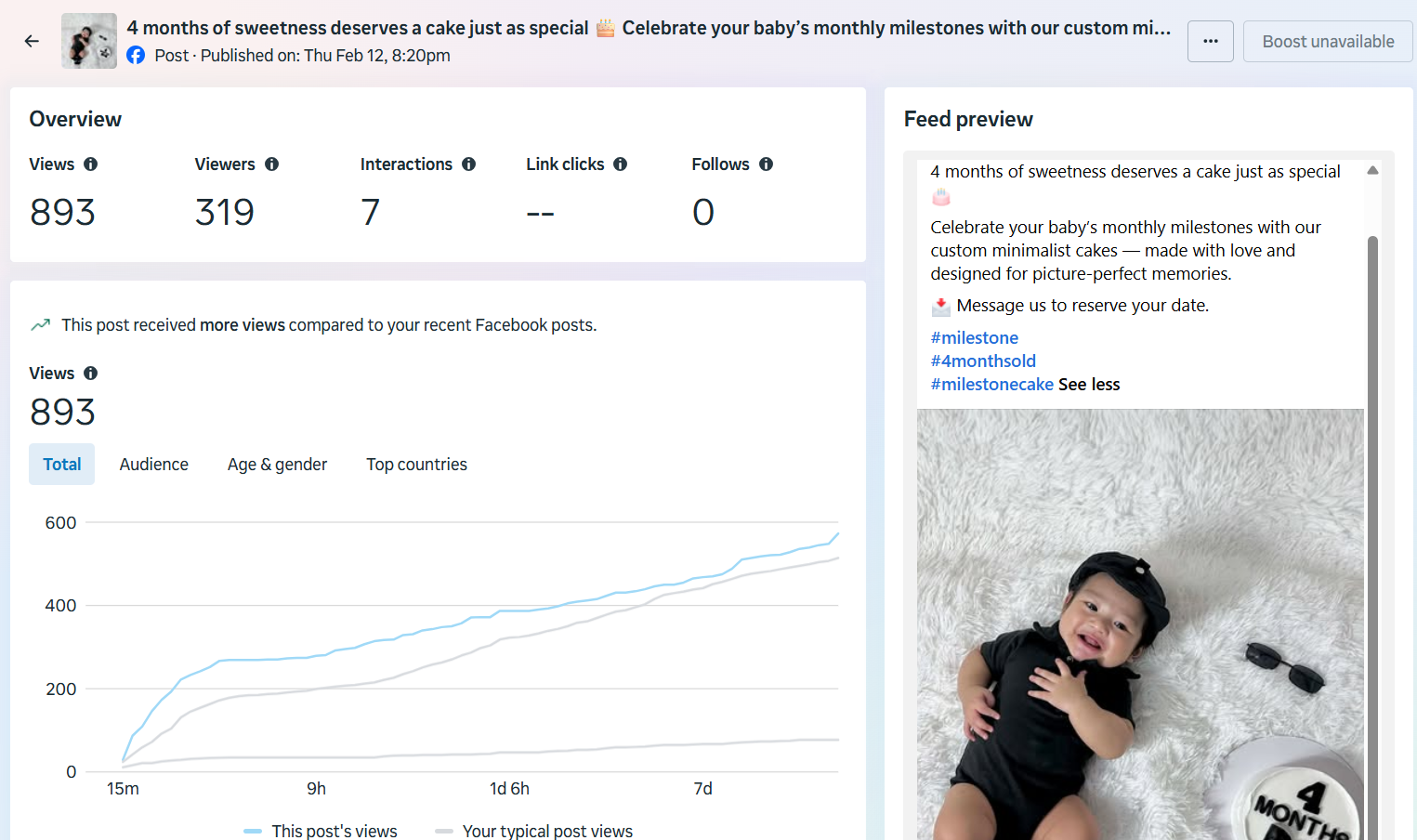
Task: Click the info icon beside the Views chart heading
Action: [x=90, y=374]
